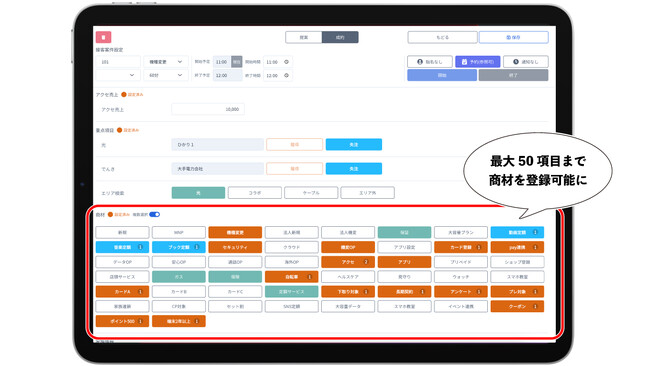Viewport: 650px width, 366px height.
Task: Click the calendar icon purple reservation button
Action: tap(478, 62)
